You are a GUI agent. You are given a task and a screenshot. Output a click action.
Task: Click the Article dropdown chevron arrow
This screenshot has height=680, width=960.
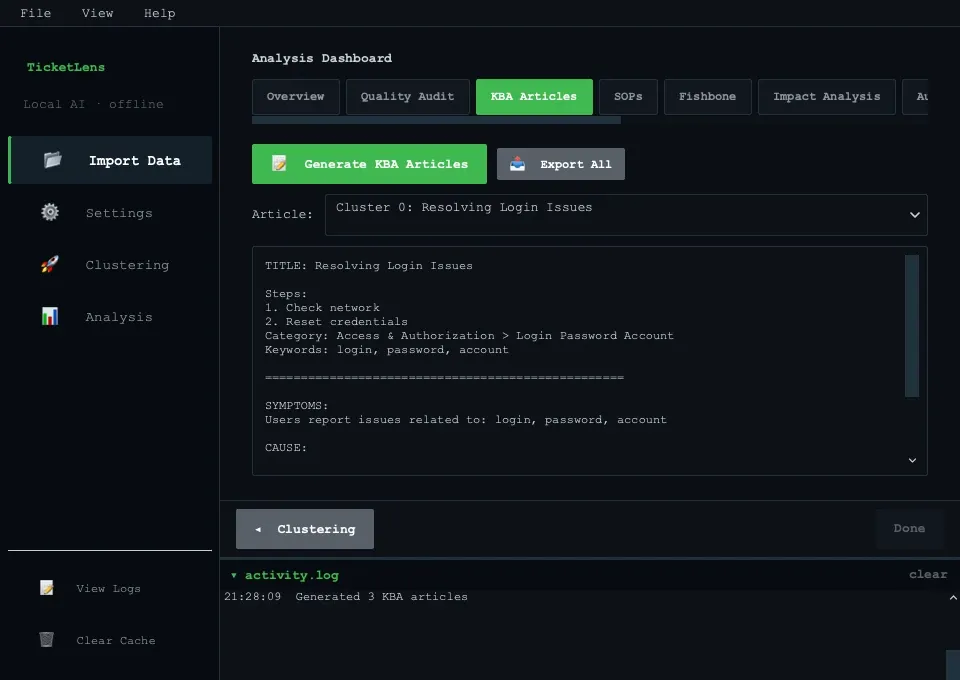click(915, 215)
